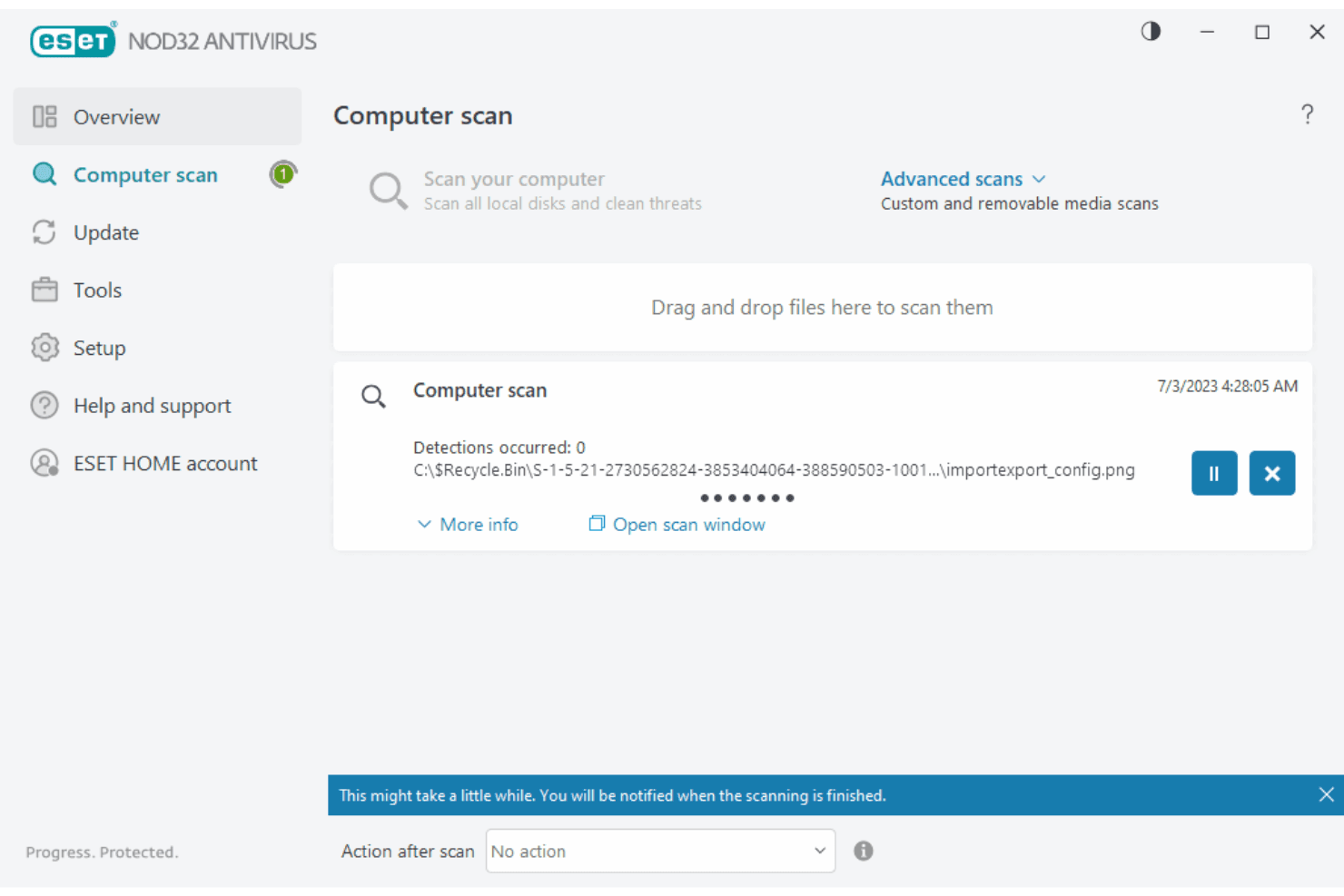Viewport: 1344px width, 896px height.
Task: Click the info icon next to Action after scan
Action: tap(864, 851)
